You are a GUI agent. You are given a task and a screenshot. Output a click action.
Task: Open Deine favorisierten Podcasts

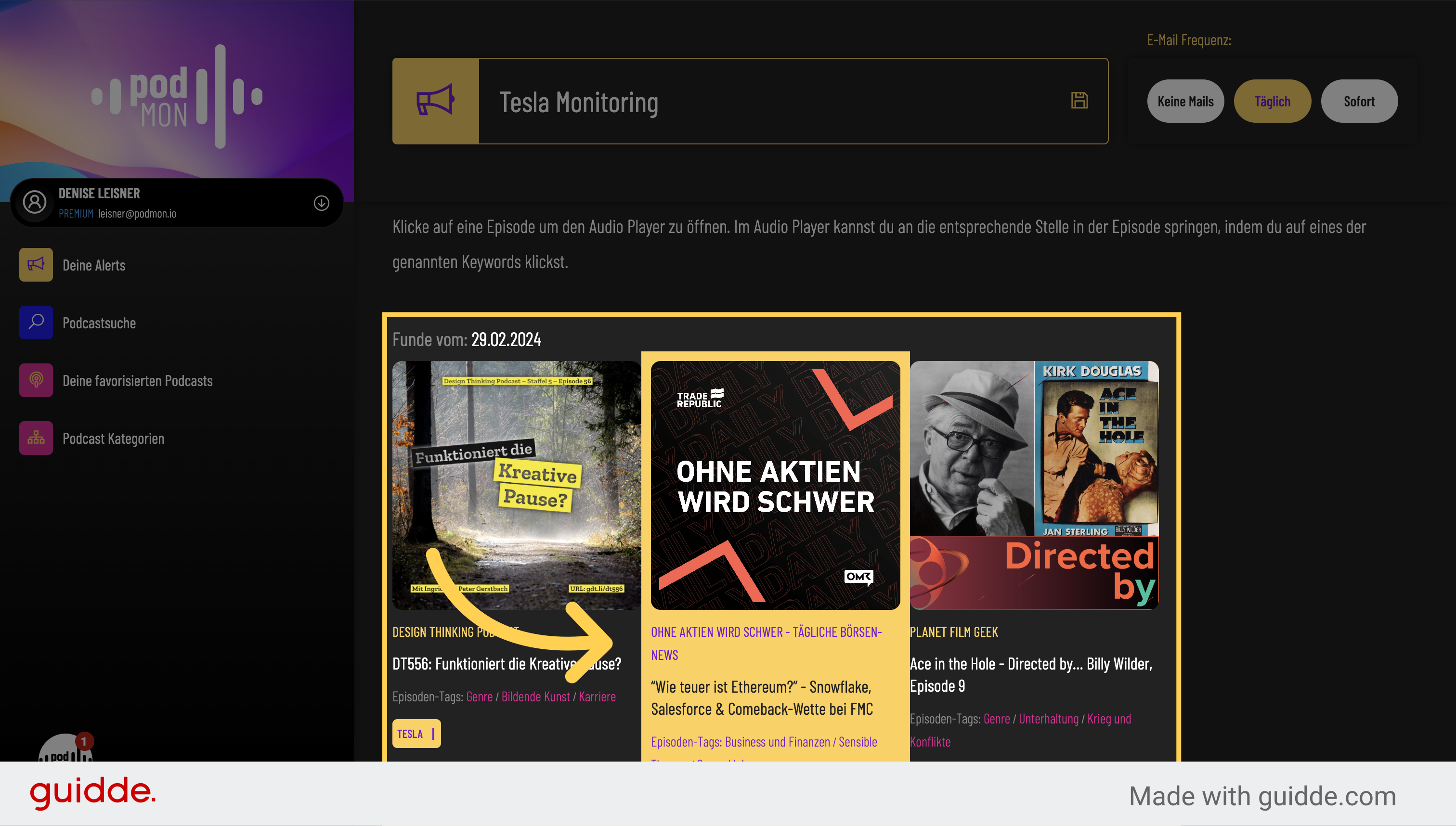point(138,381)
